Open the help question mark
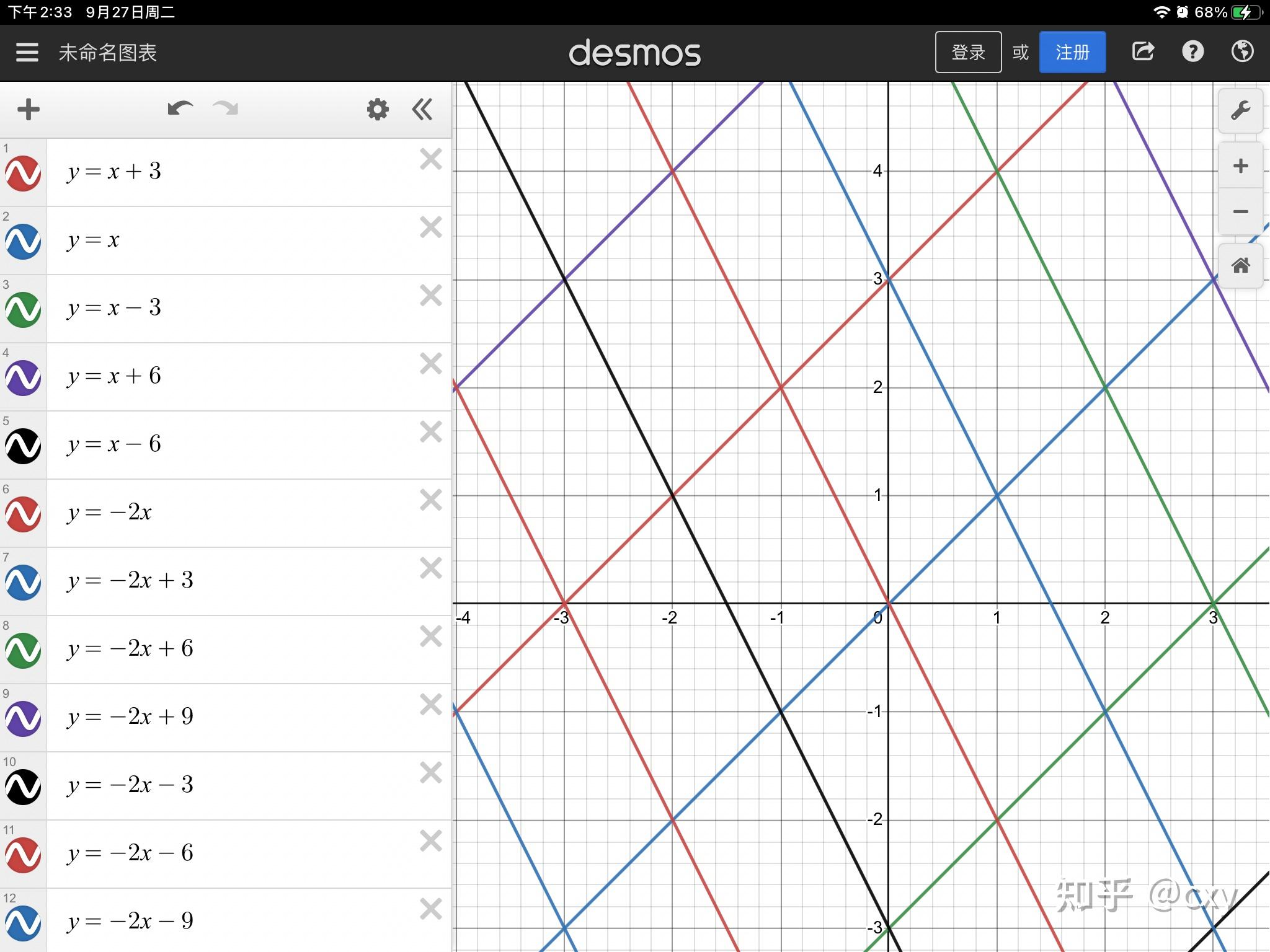The image size is (1270, 952). 1192,52
